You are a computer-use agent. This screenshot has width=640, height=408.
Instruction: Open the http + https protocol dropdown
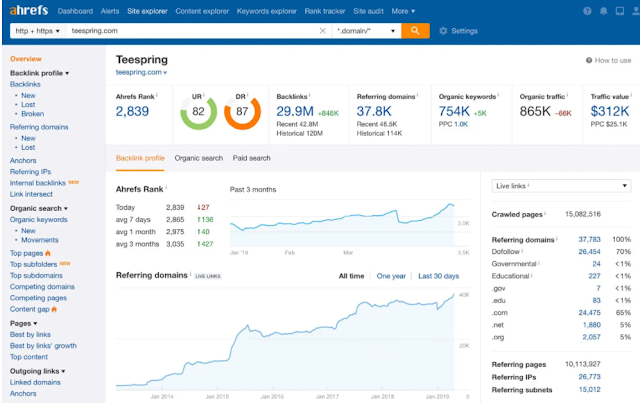pos(38,31)
